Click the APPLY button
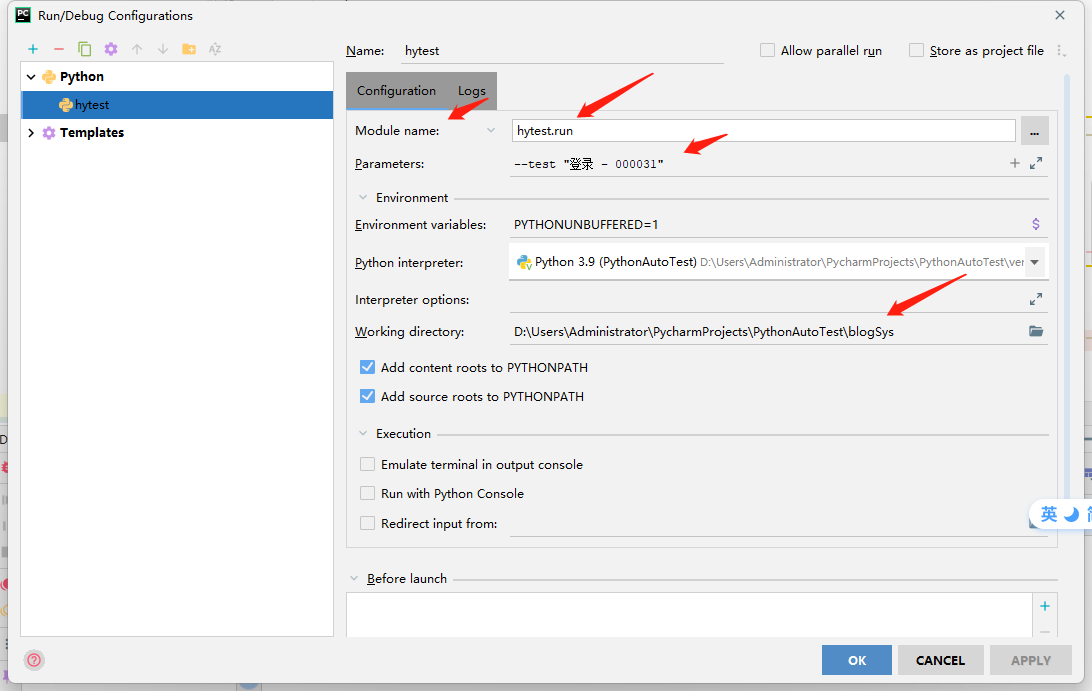 click(1031, 660)
